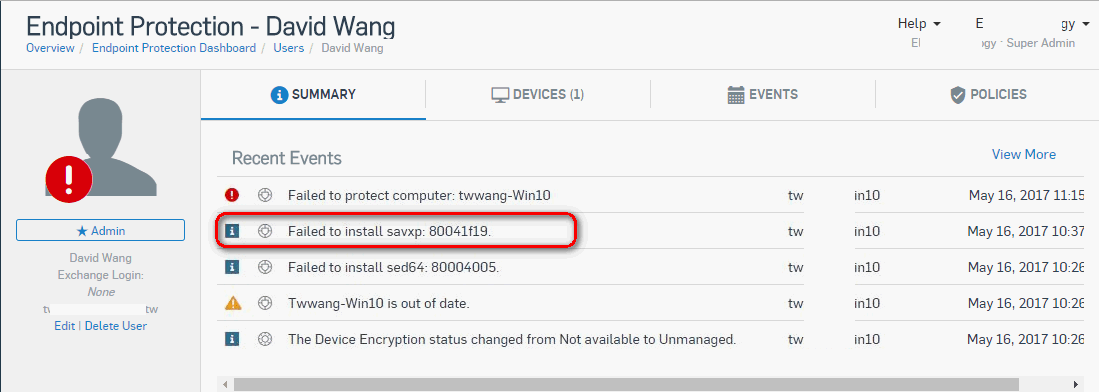Viewport: 1099px width, 392px height.
Task: Switch to the Devices (1) tab
Action: point(538,95)
